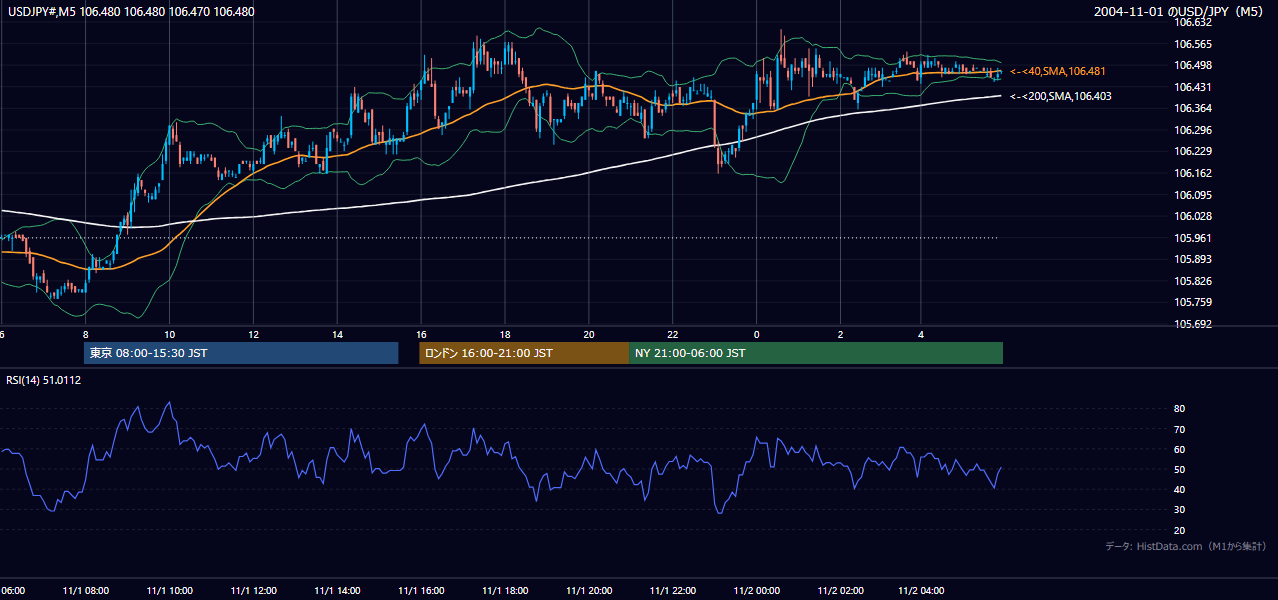Click RSI scale label 40

pos(1179,490)
